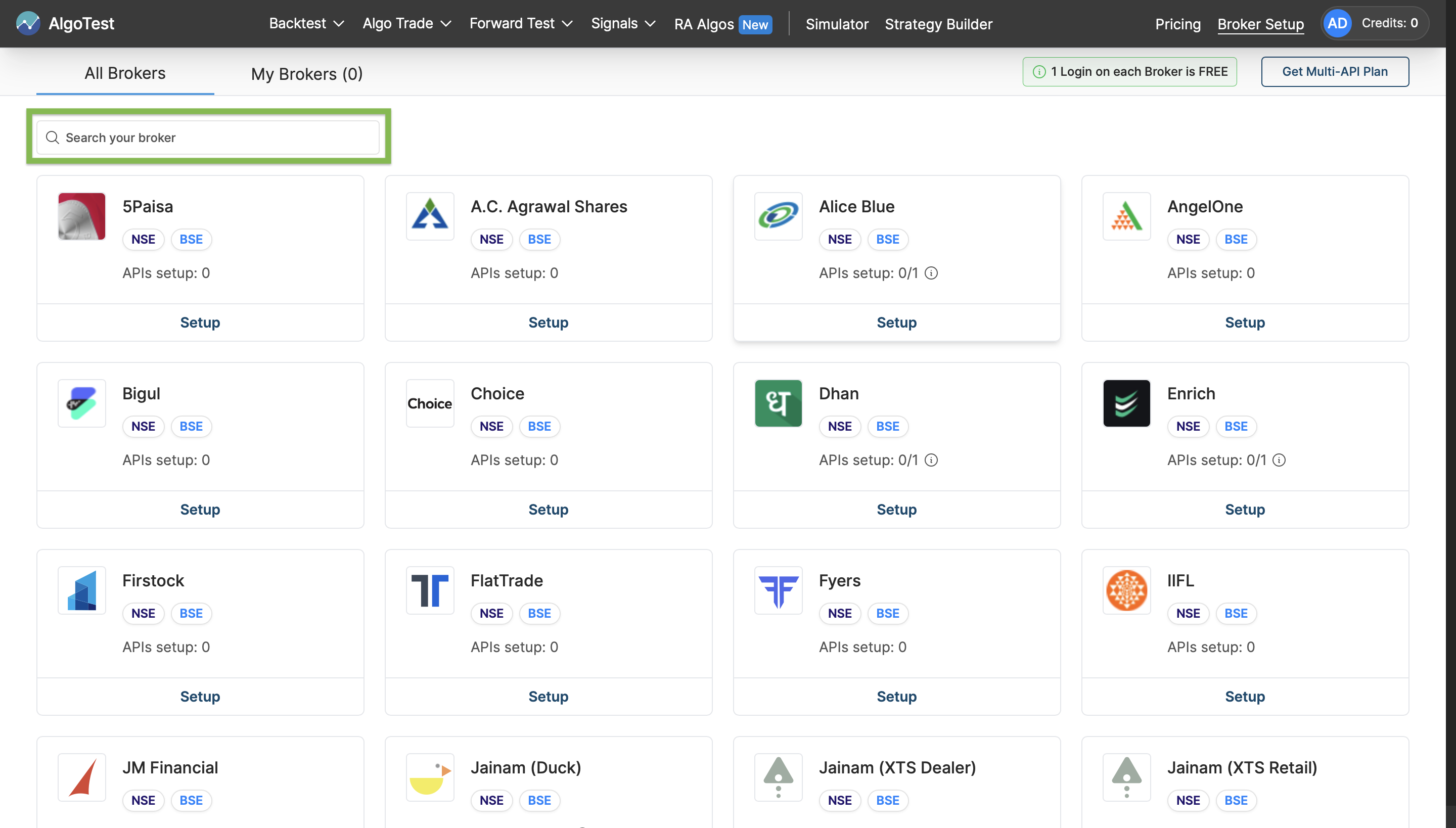
Task: Click NSE tag on Dhan card
Action: tap(839, 427)
